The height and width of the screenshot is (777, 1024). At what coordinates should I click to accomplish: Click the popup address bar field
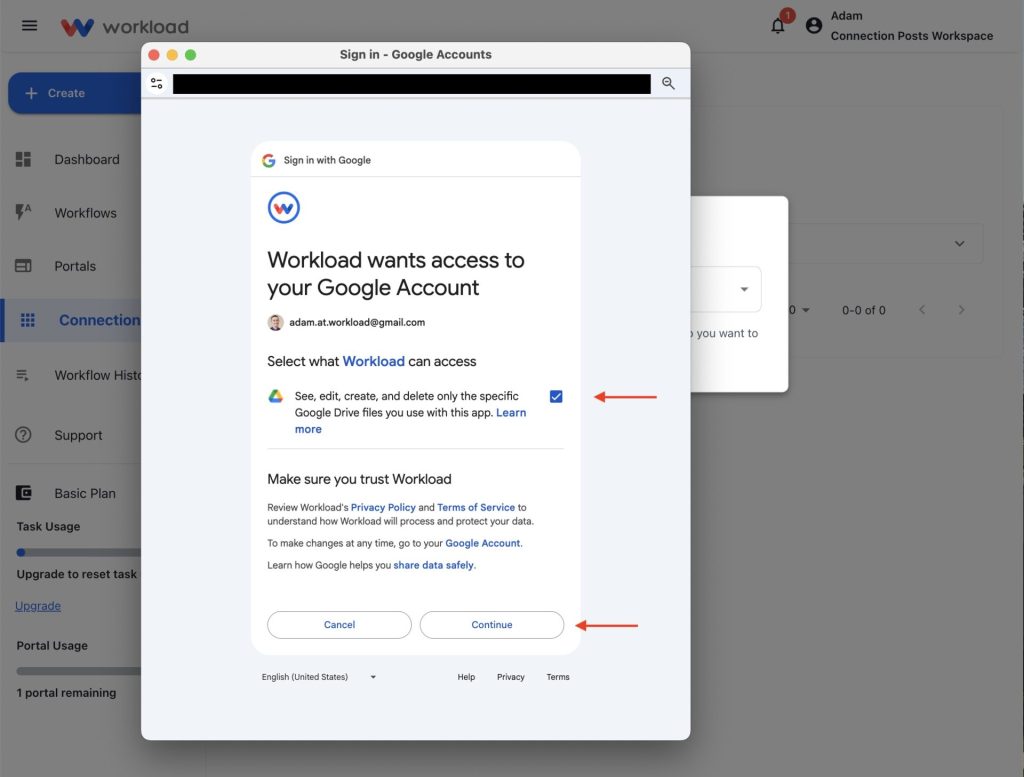point(411,84)
